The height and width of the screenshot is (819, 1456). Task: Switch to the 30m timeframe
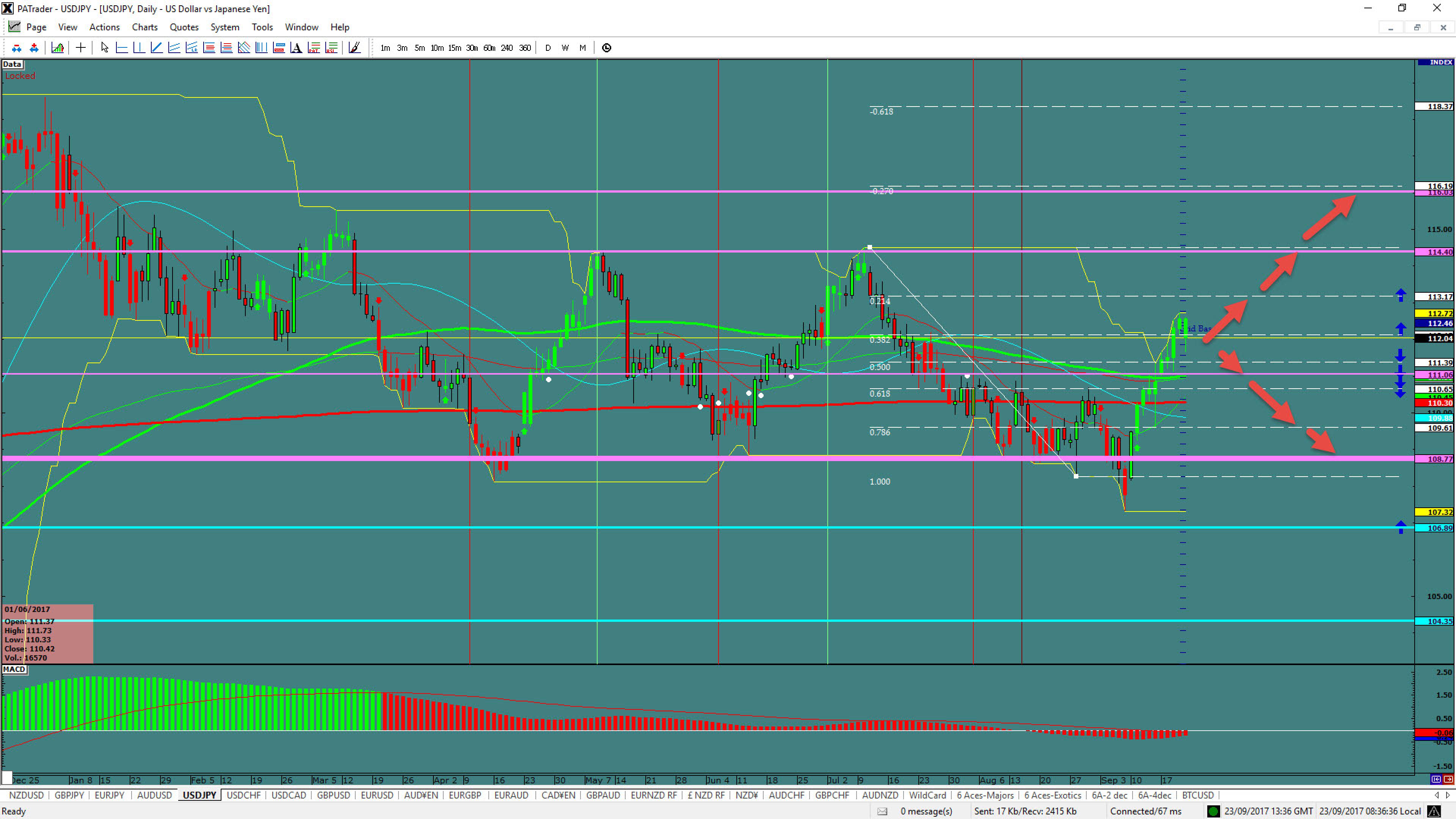pos(472,48)
